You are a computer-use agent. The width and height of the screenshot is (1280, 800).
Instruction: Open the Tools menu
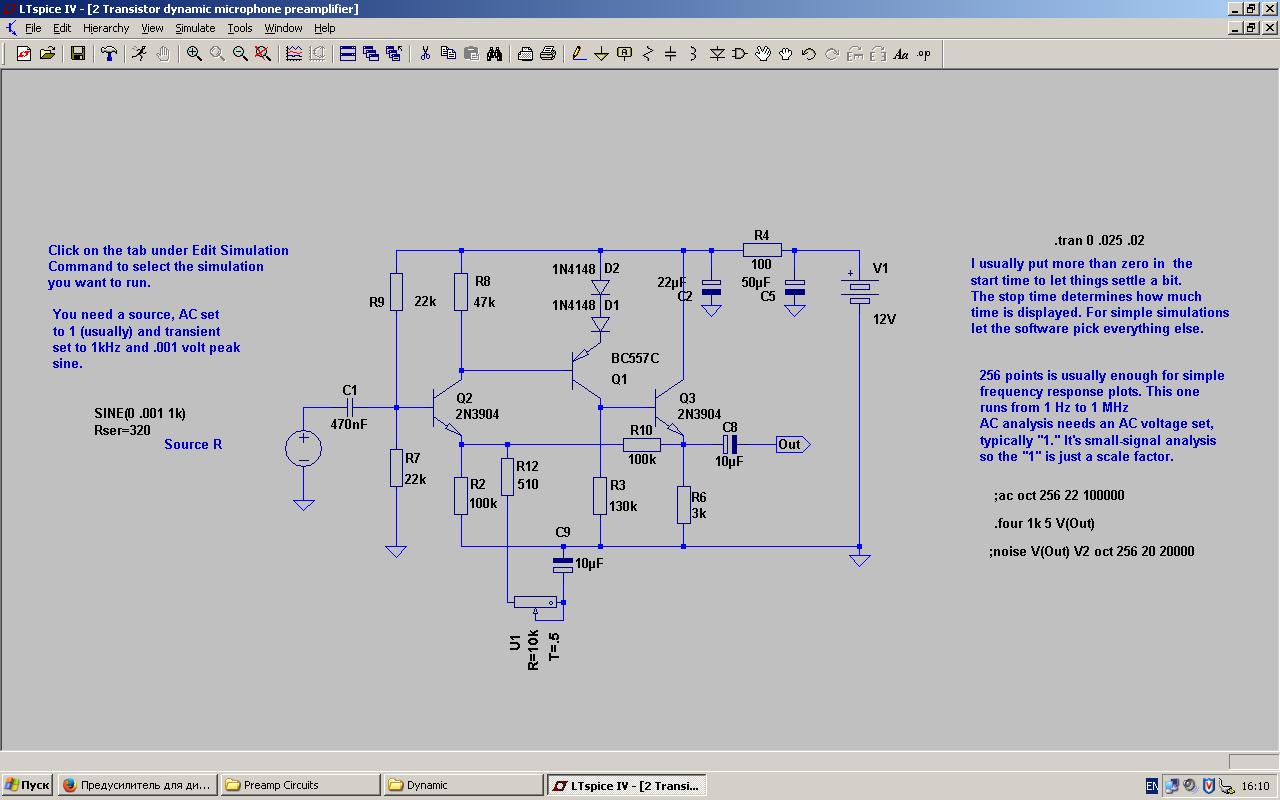pyautogui.click(x=240, y=28)
